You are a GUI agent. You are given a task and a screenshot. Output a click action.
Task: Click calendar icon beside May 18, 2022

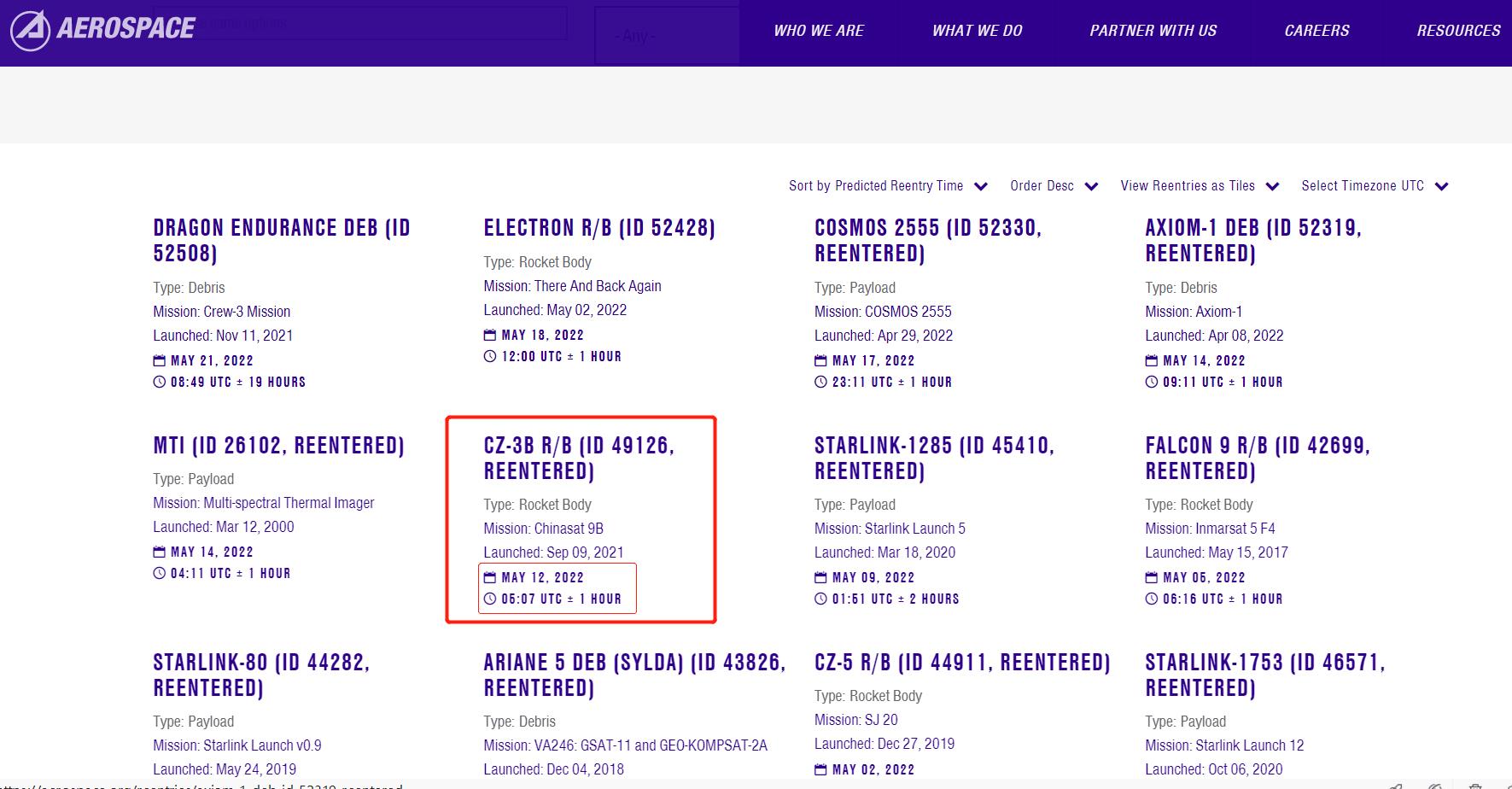pyautogui.click(x=490, y=335)
